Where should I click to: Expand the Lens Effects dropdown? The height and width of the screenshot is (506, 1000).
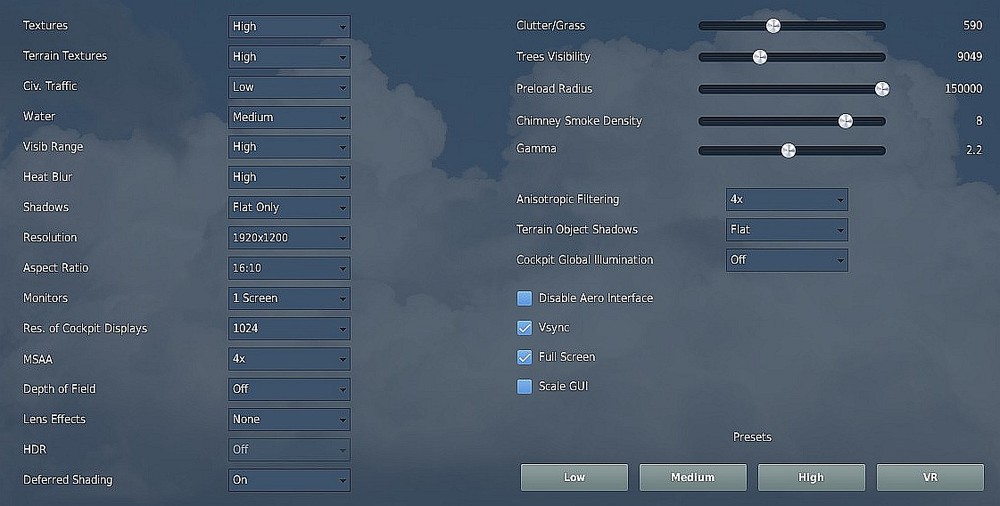(x=289, y=419)
